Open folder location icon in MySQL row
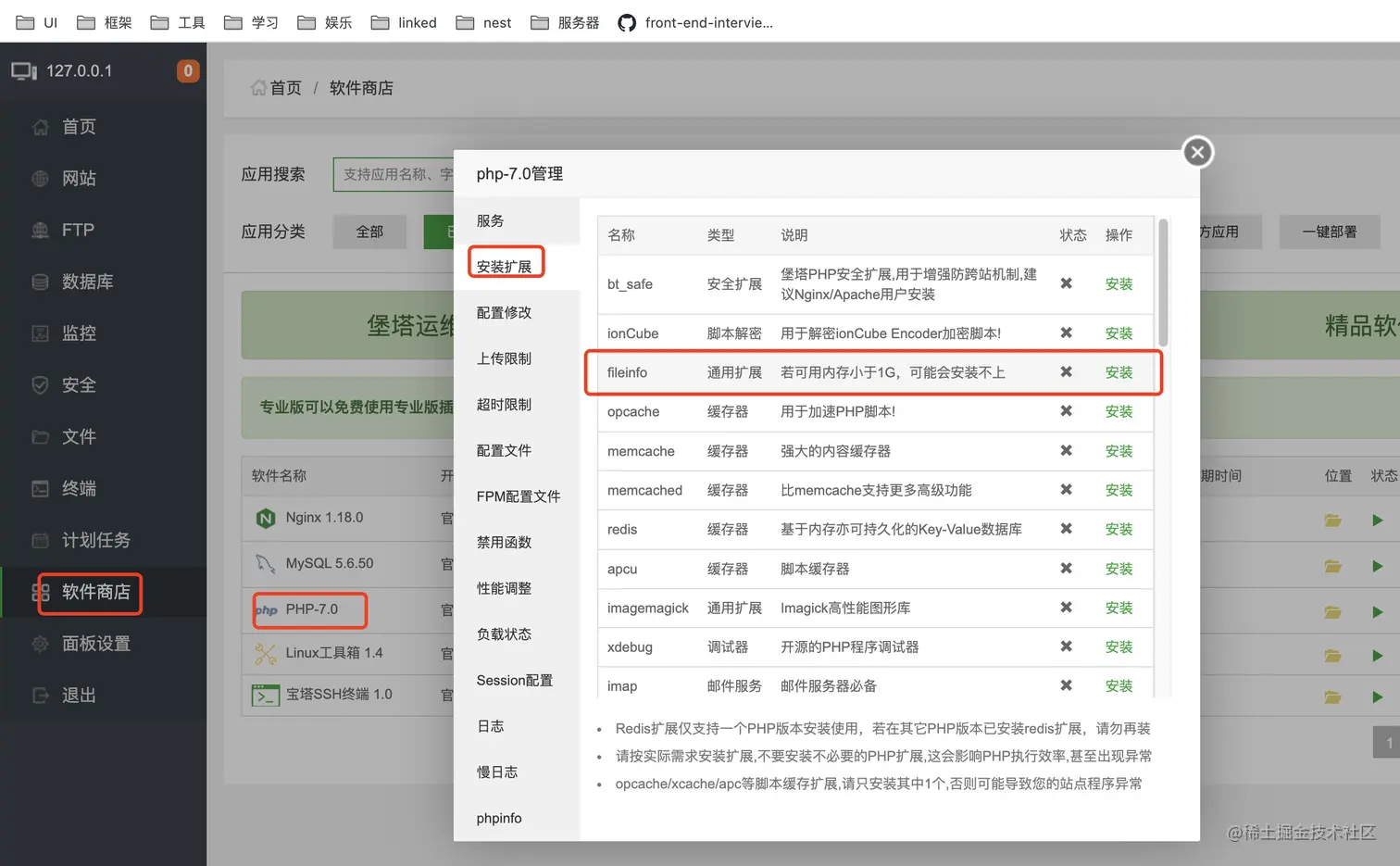Image resolution: width=1400 pixels, height=866 pixels. (x=1333, y=566)
